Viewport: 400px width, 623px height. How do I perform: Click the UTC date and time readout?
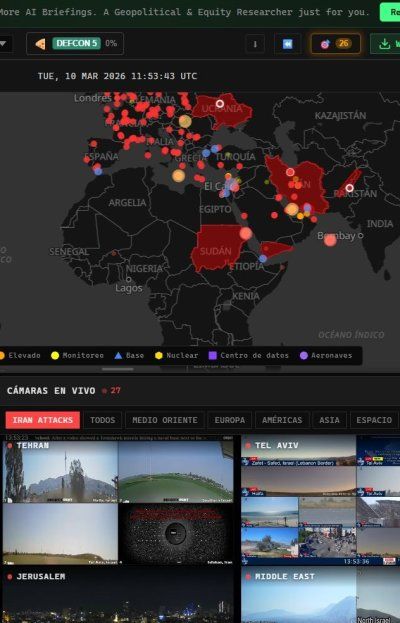[x=117, y=76]
